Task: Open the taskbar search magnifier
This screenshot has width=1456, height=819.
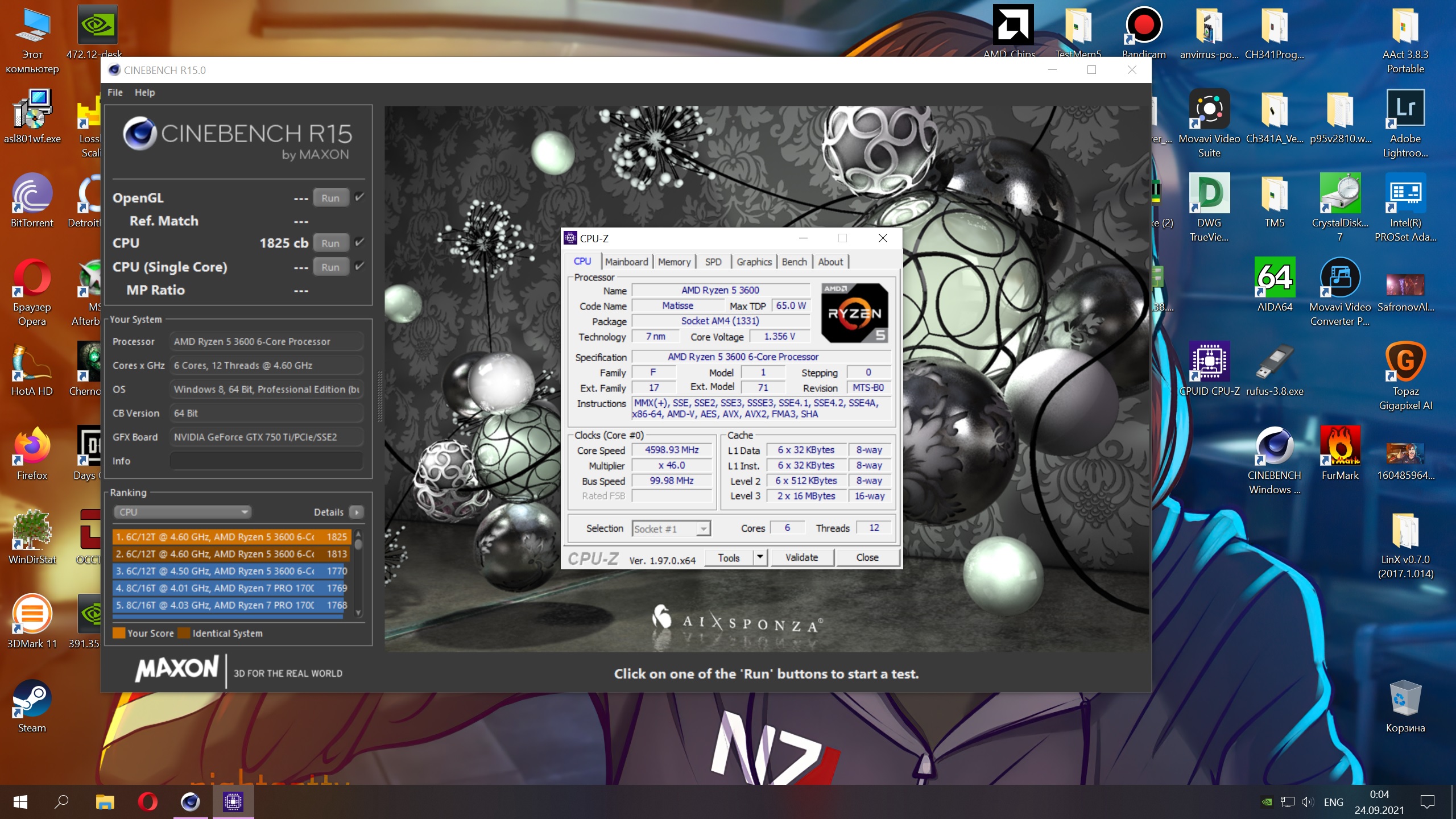Action: tap(61, 802)
